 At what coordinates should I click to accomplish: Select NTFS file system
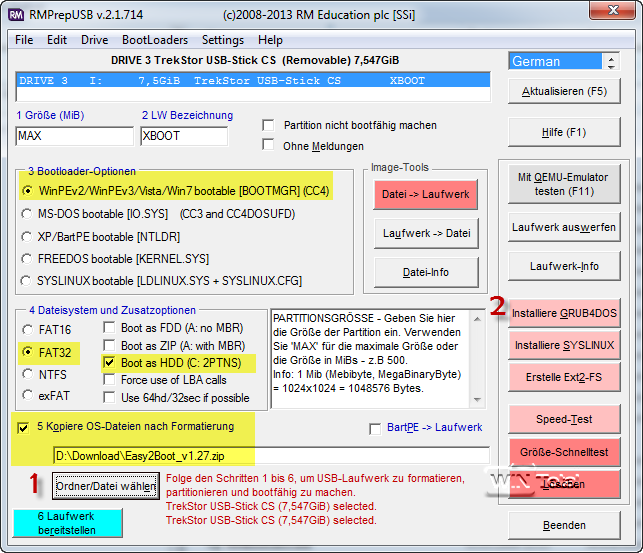27,374
